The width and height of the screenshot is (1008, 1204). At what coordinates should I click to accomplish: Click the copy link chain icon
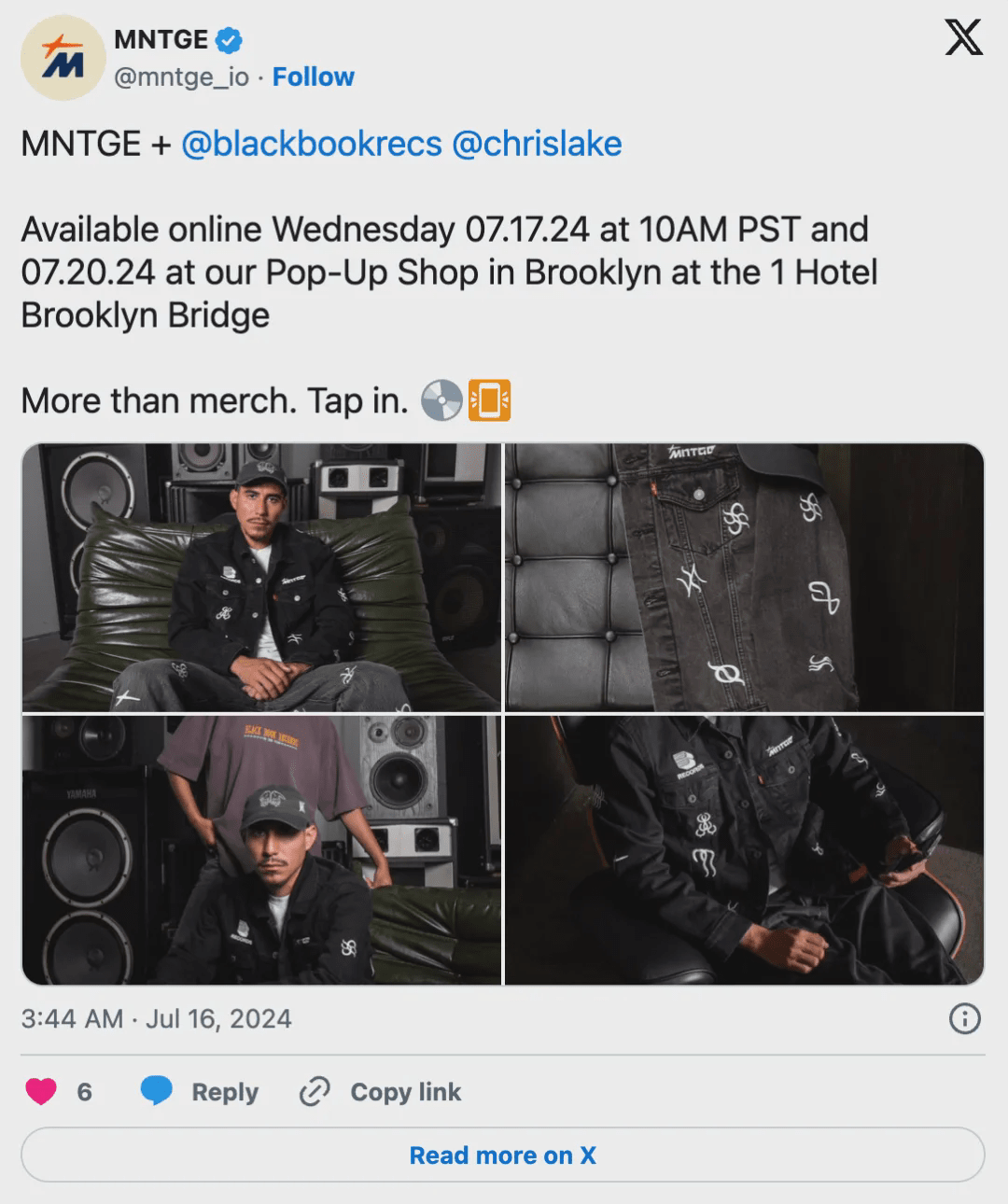point(315,1091)
